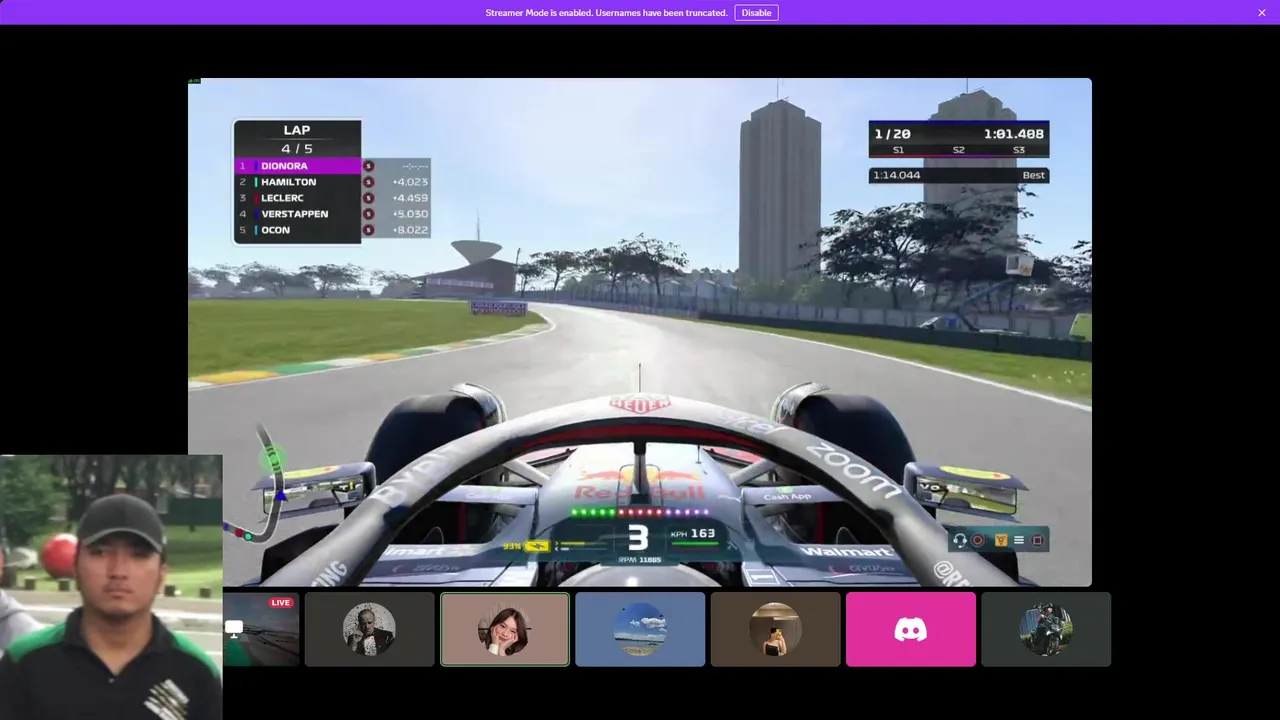
Task: Click the headset icon in the game overlay
Action: point(960,540)
